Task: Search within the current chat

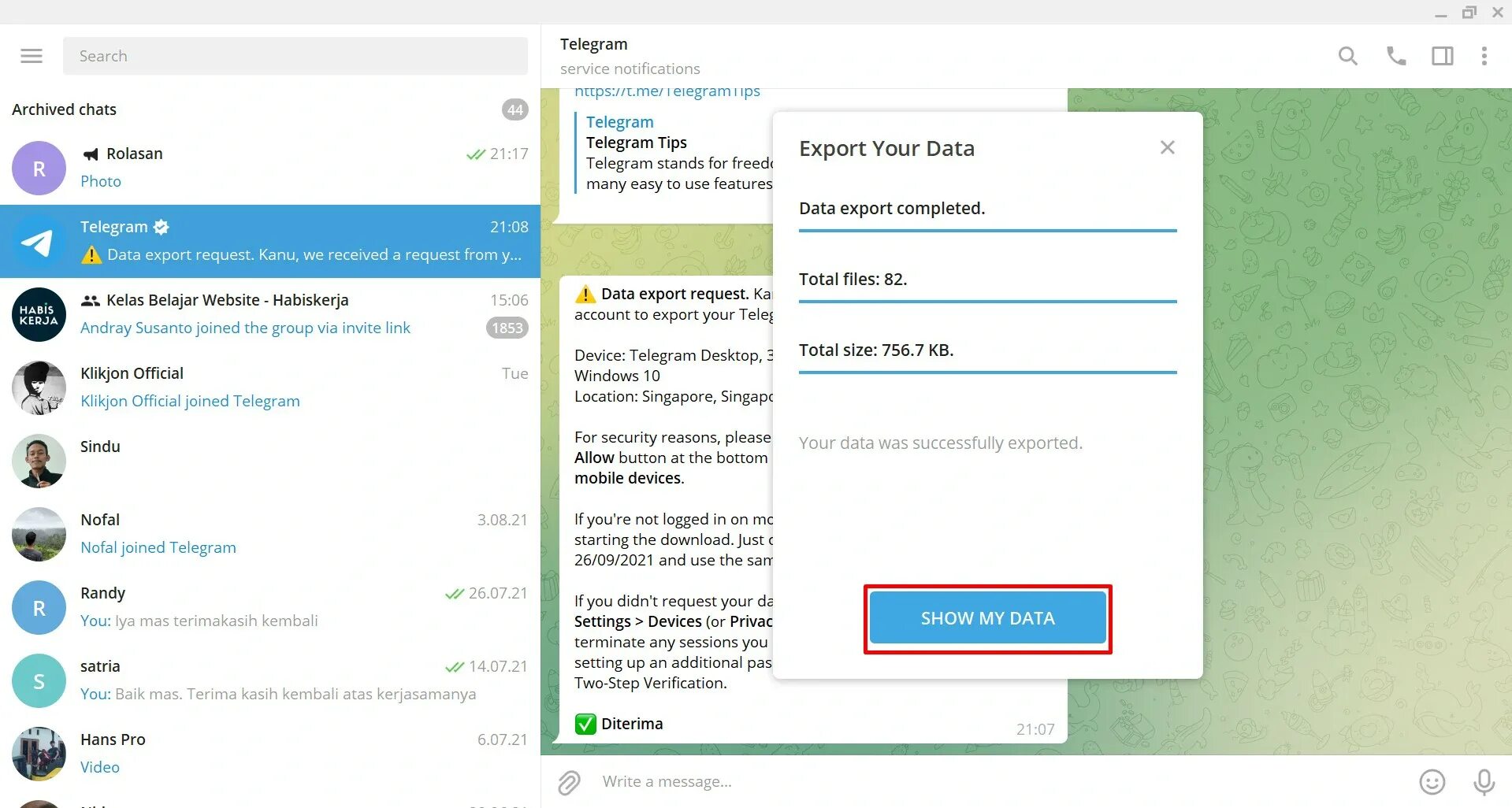Action: click(1348, 56)
